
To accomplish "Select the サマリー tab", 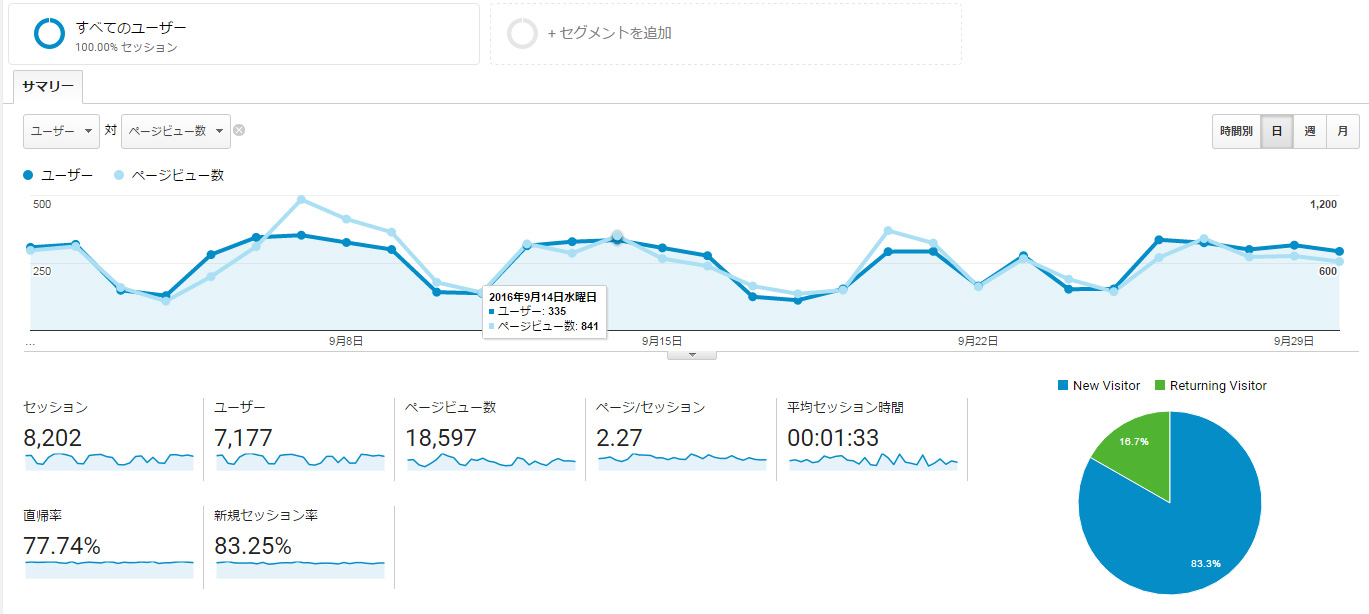I will click(x=48, y=87).
